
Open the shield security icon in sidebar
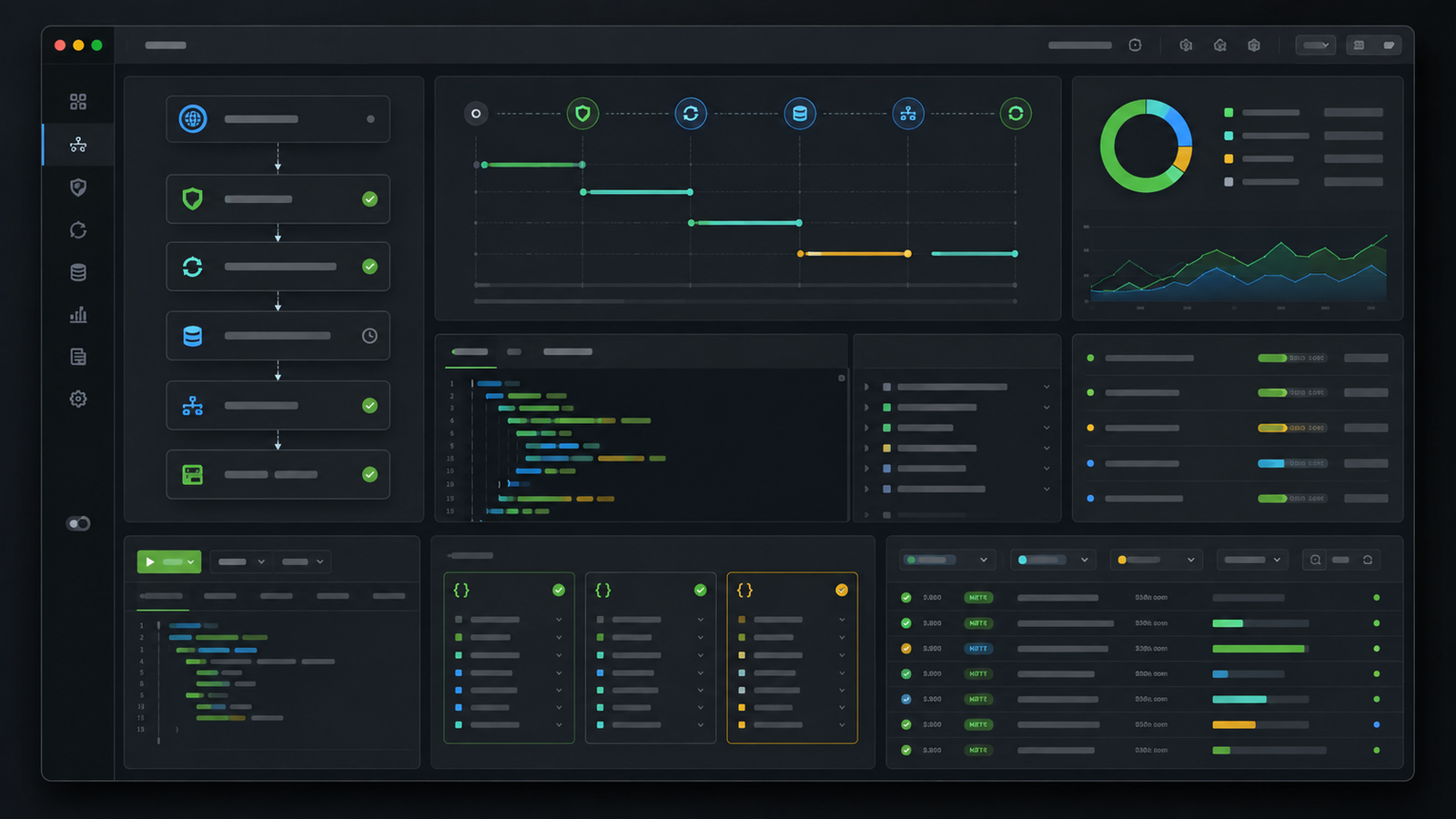click(x=78, y=187)
